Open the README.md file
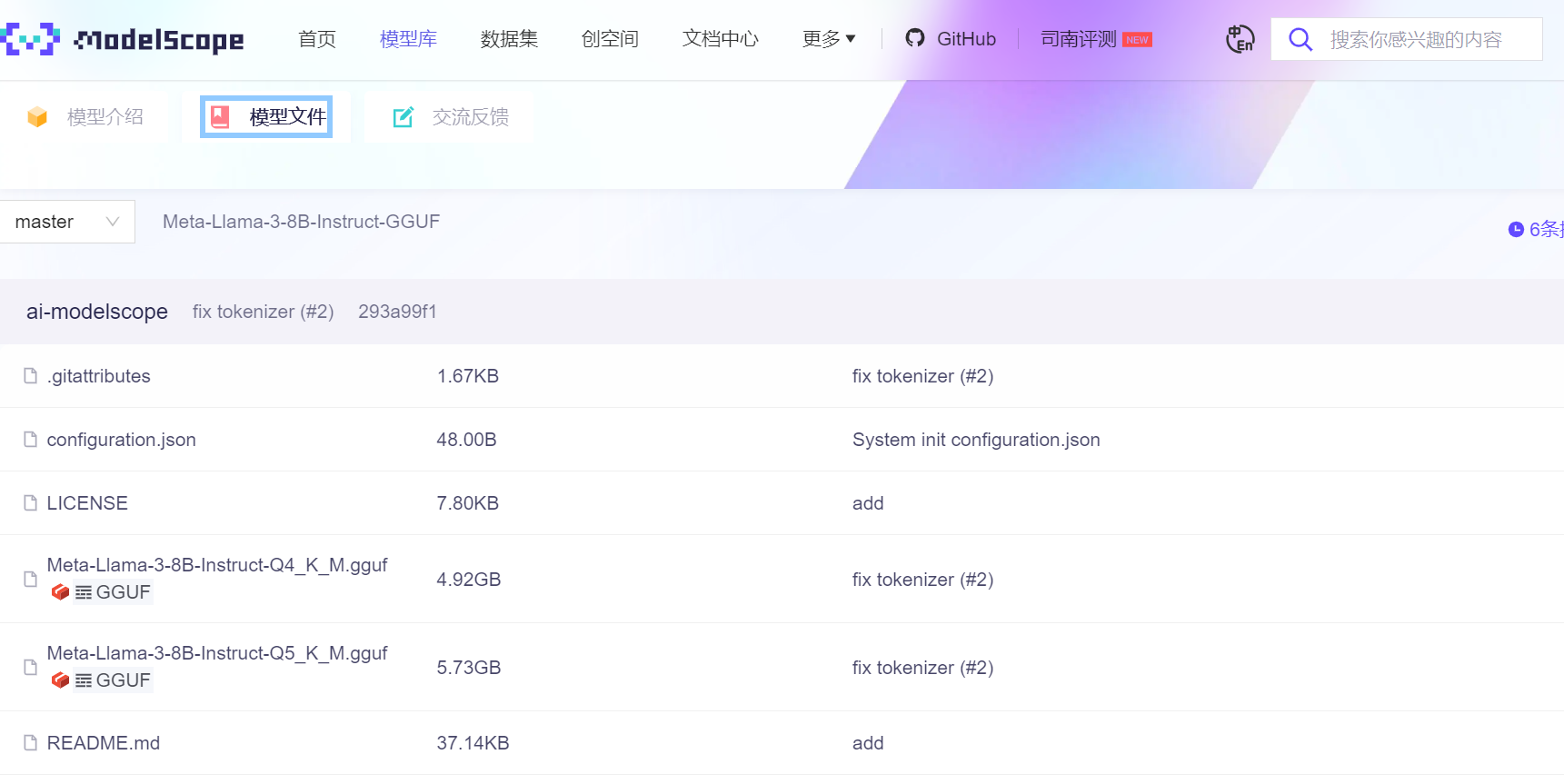Viewport: 1564px width, 784px height. (x=104, y=743)
